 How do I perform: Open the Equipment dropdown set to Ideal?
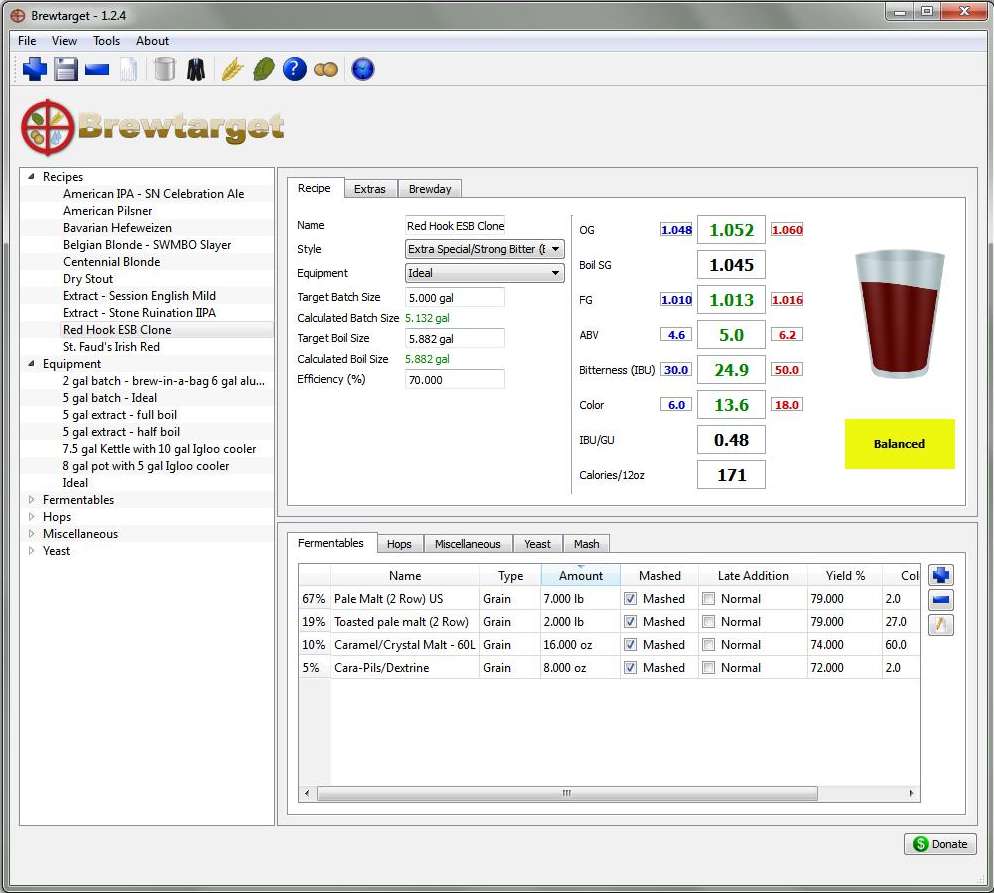point(485,273)
